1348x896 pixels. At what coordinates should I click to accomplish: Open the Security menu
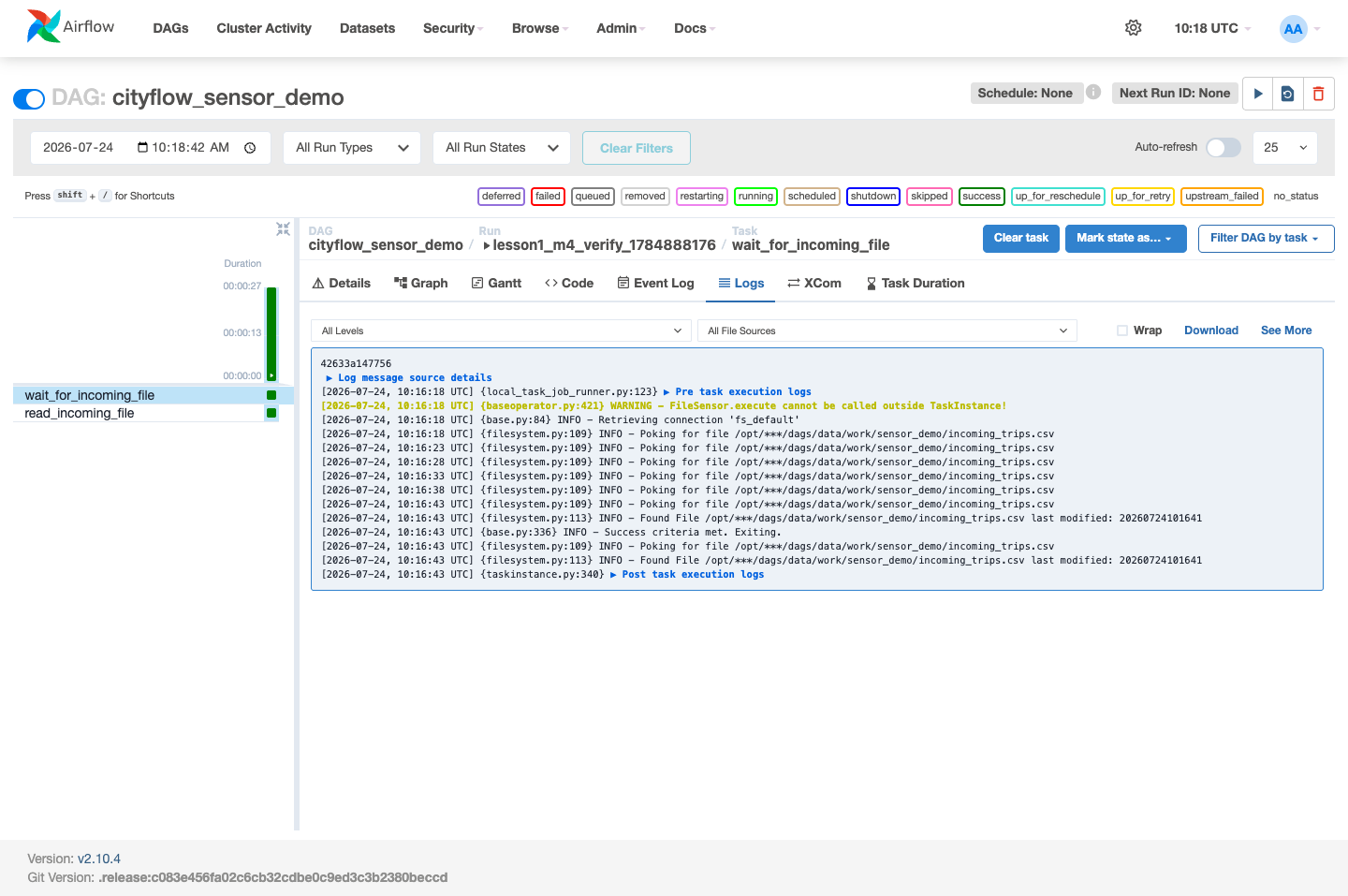tap(453, 28)
